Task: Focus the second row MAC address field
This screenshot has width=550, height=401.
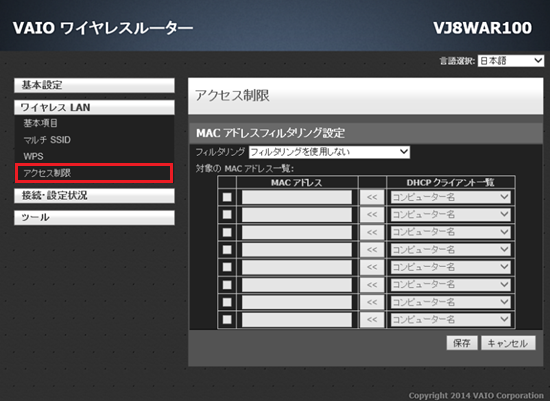Action: pyautogui.click(x=297, y=215)
